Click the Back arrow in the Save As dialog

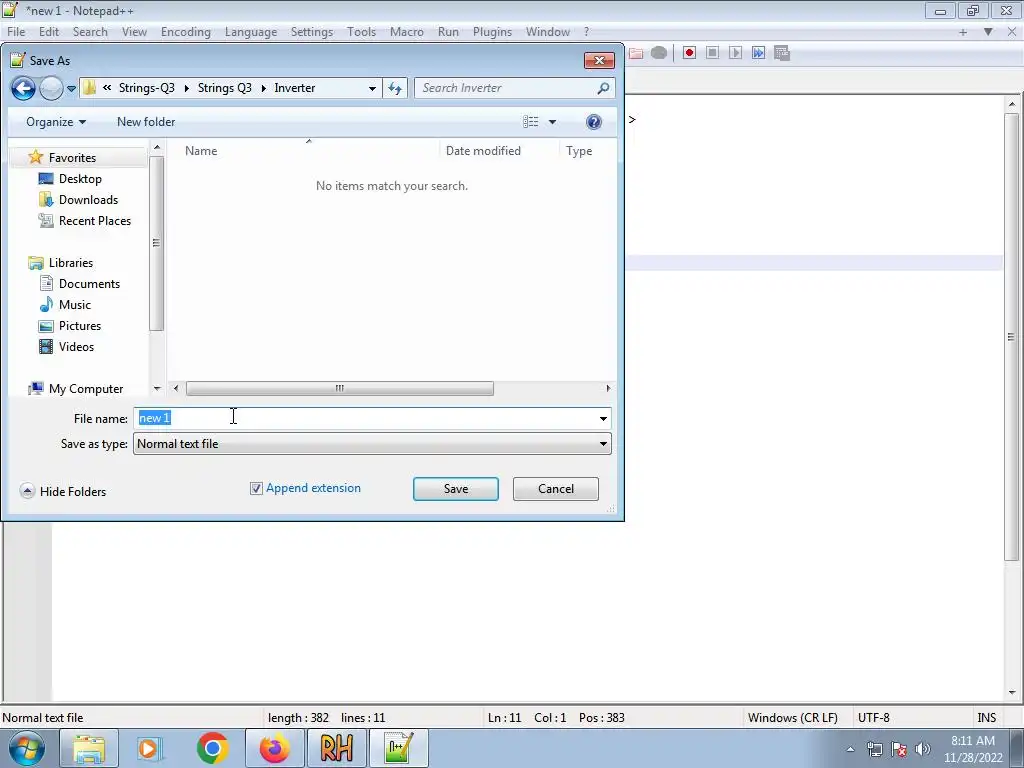(23, 88)
